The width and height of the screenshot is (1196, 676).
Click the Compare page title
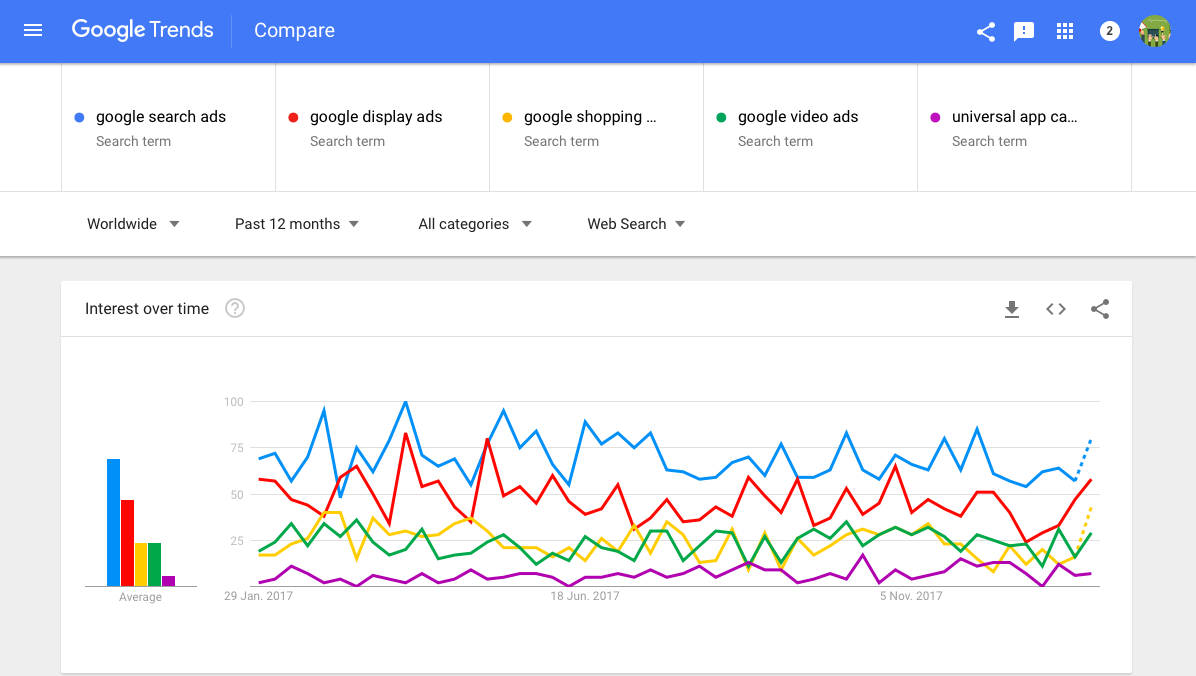click(x=294, y=31)
